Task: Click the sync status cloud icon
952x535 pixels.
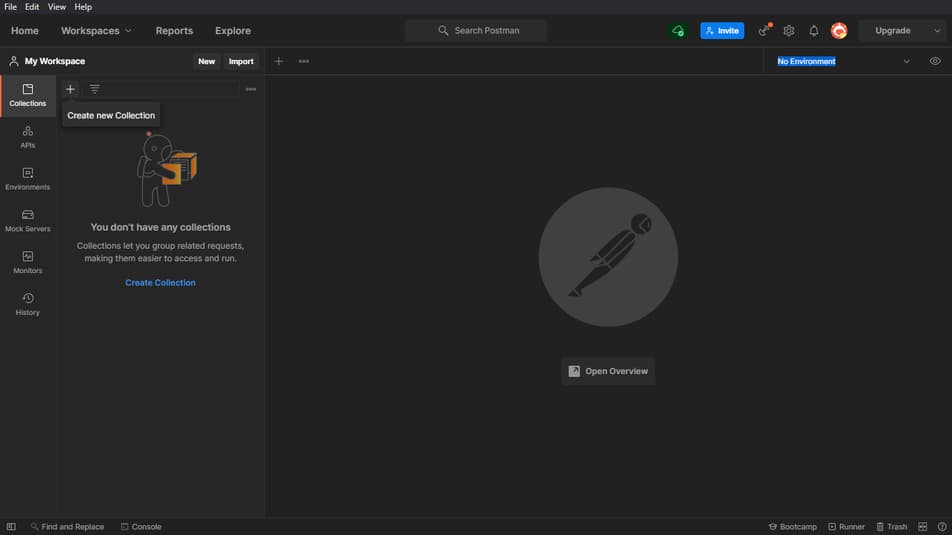Action: pos(678,30)
